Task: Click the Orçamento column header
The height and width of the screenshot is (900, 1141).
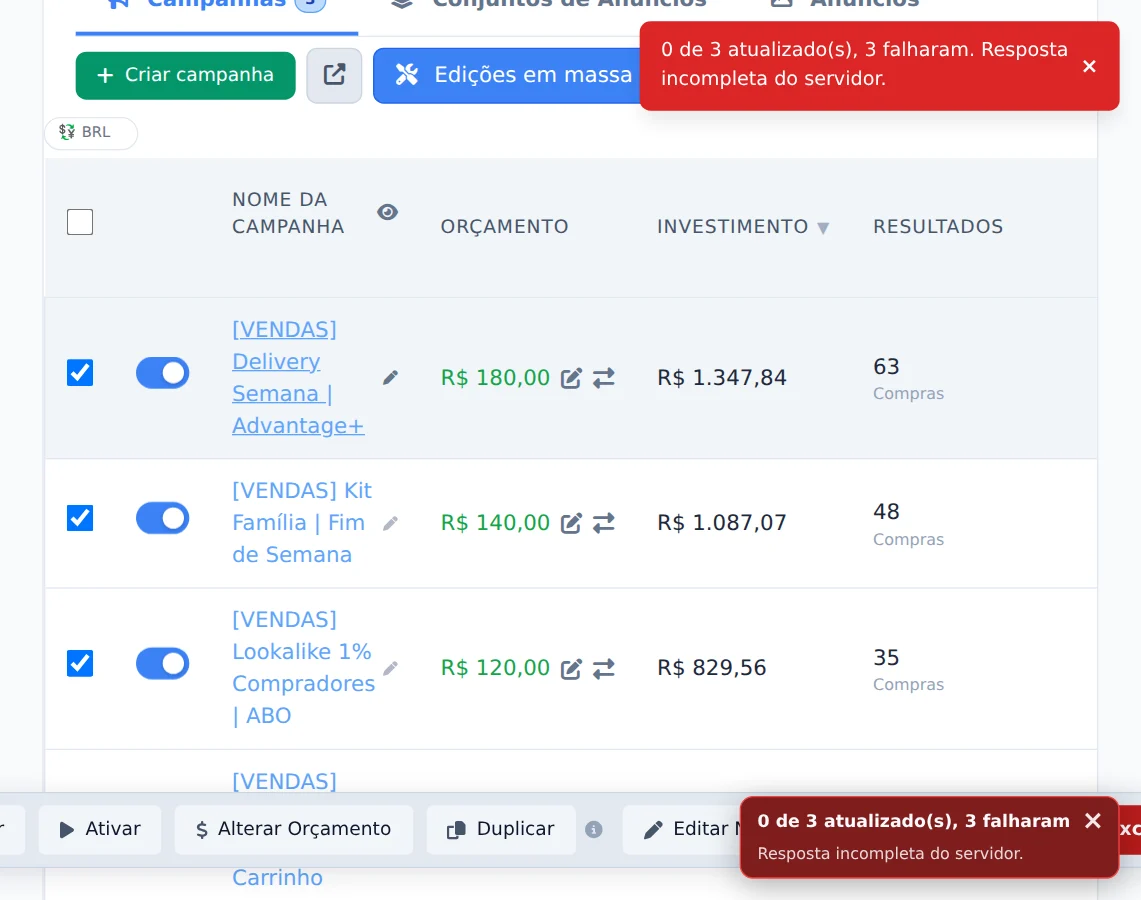Action: pyautogui.click(x=504, y=226)
